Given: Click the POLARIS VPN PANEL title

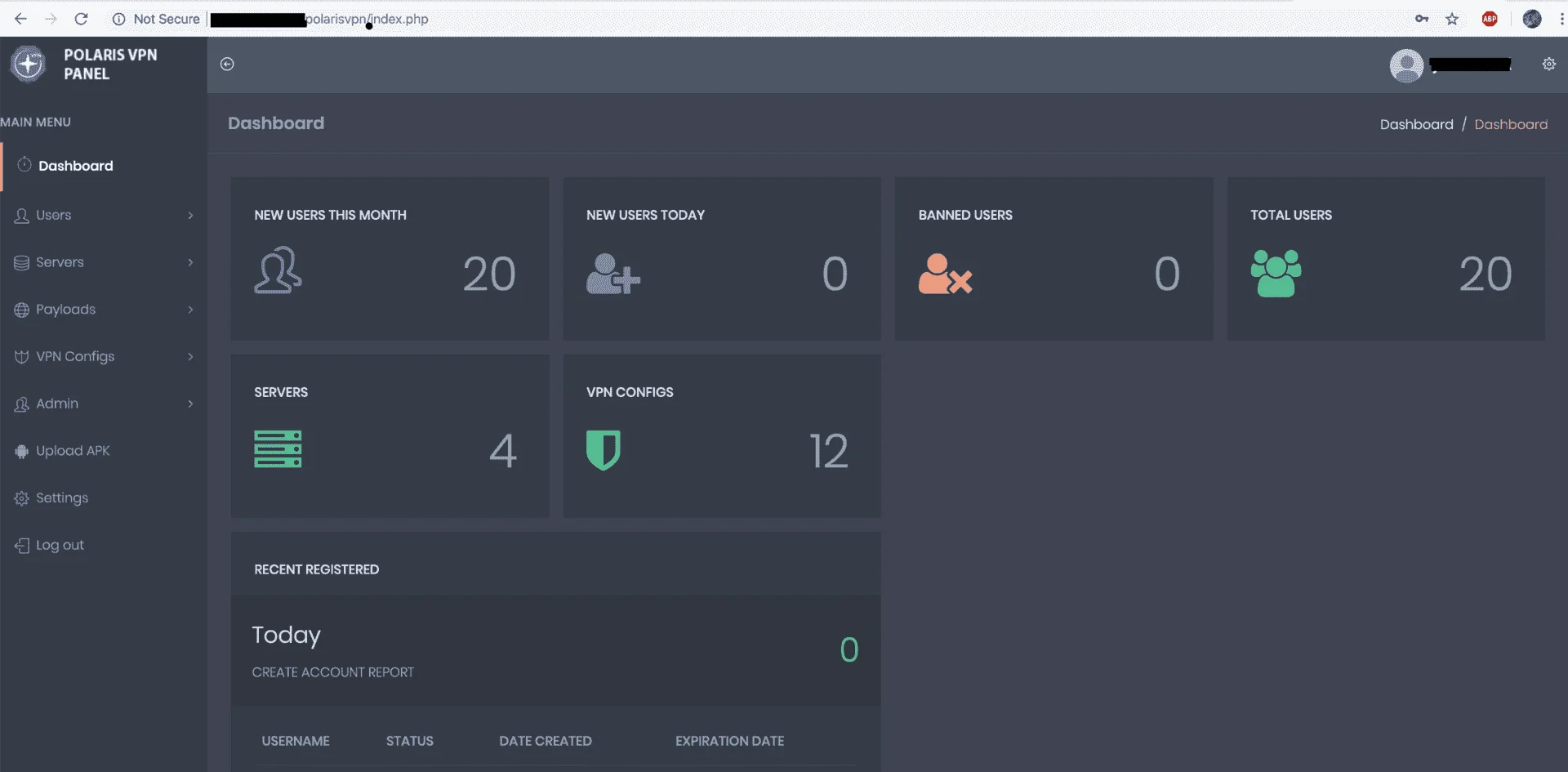Looking at the screenshot, I should pyautogui.click(x=110, y=64).
